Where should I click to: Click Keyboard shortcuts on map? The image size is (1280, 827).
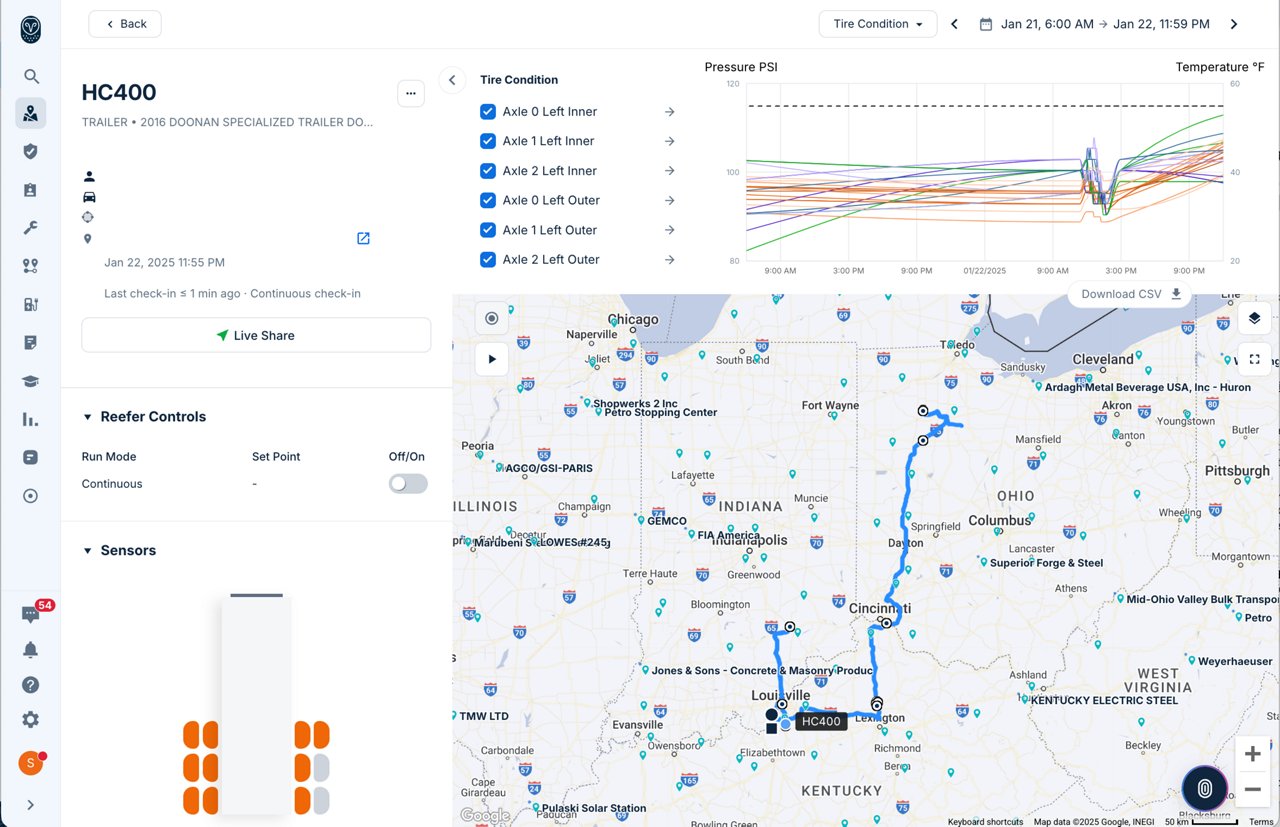[985, 822]
